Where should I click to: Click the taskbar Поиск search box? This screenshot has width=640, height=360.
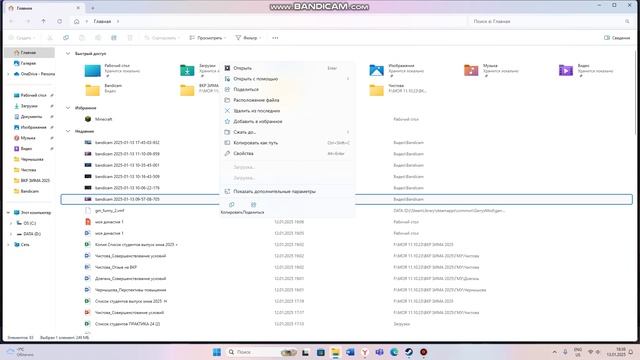pos(260,352)
